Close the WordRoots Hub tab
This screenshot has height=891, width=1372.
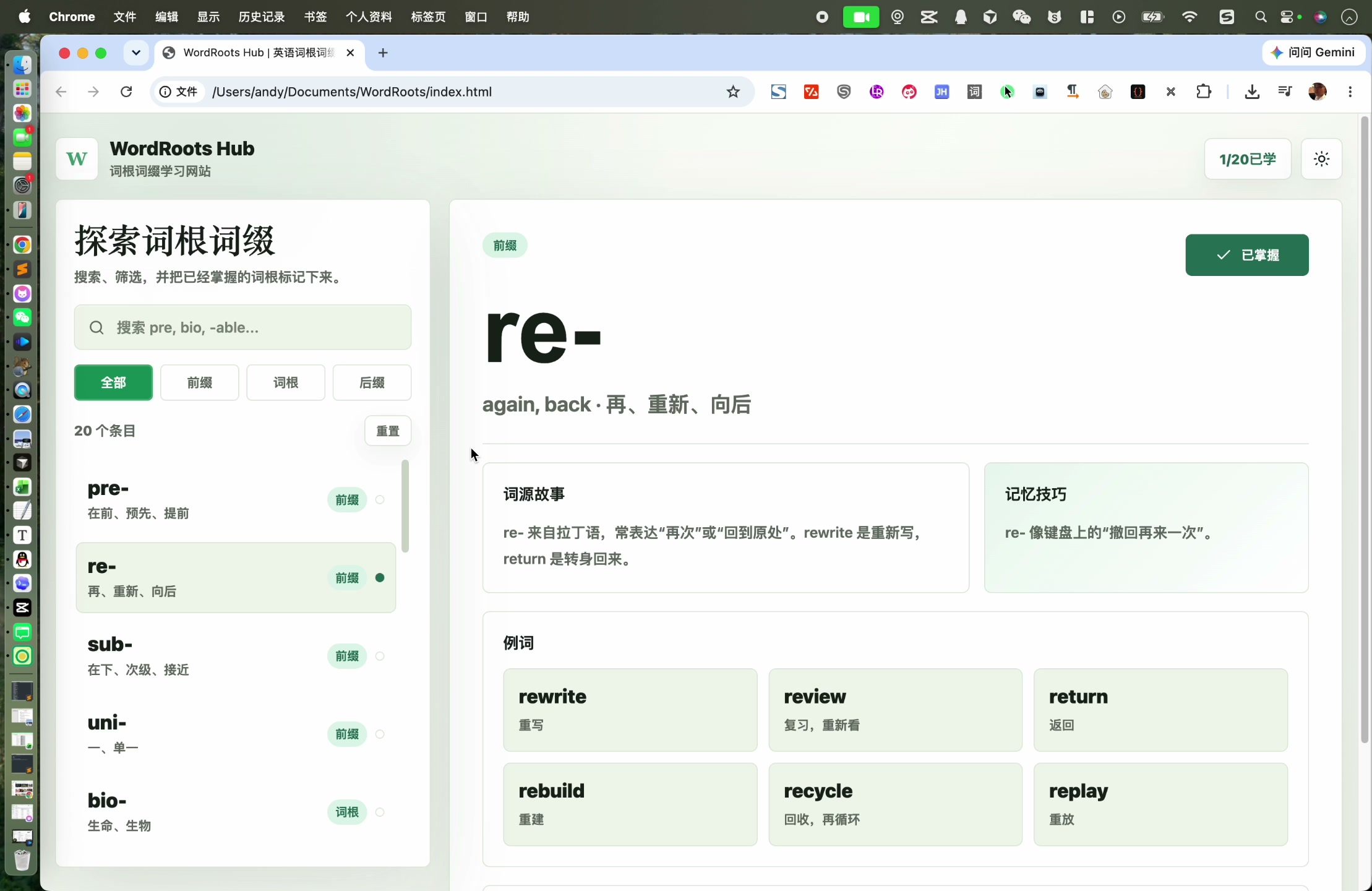pos(350,53)
